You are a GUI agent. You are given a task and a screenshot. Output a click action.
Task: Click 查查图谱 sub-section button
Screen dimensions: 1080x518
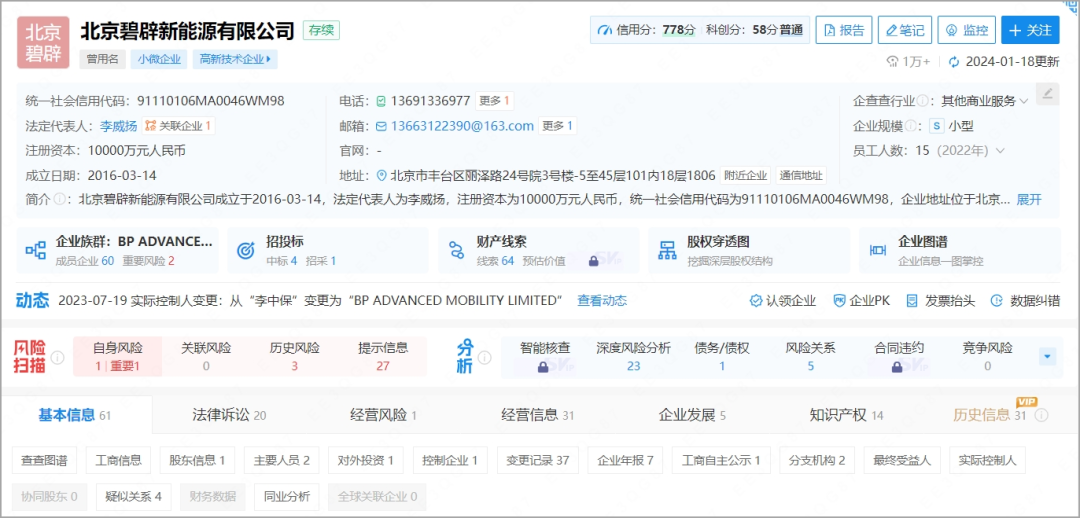point(44,460)
